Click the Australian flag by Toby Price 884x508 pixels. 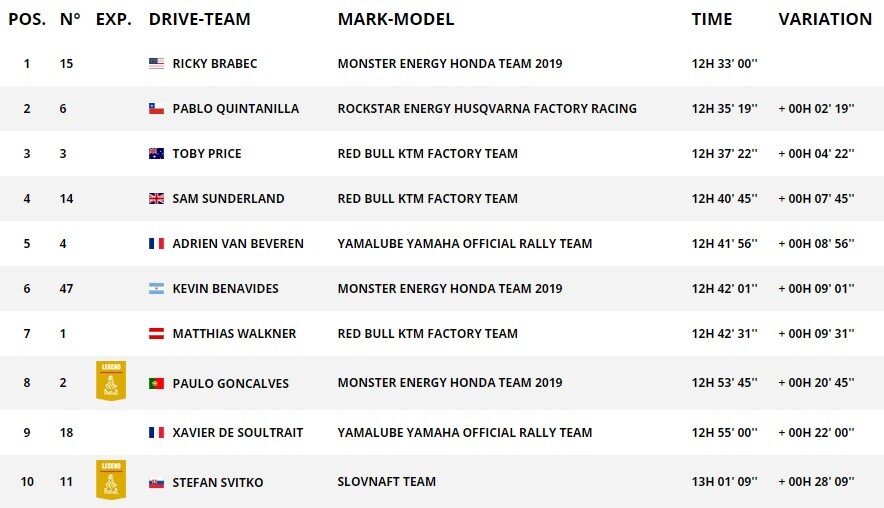156,153
